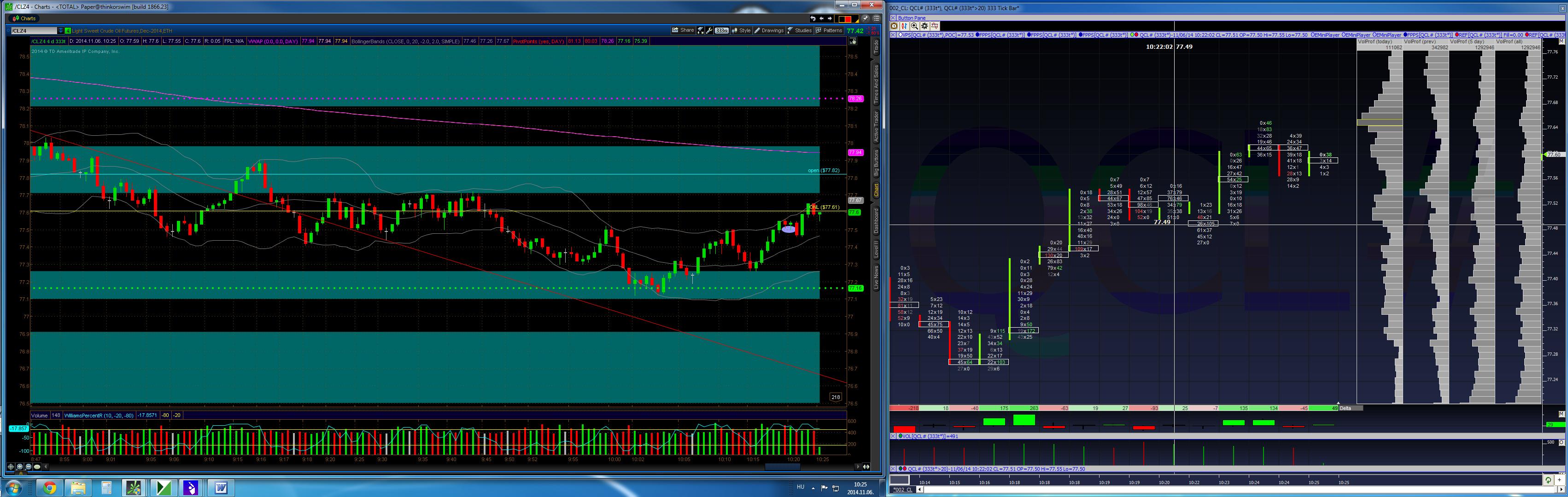Click the expand time axis icon
This screenshot has height=497, width=1568.
tap(866, 467)
